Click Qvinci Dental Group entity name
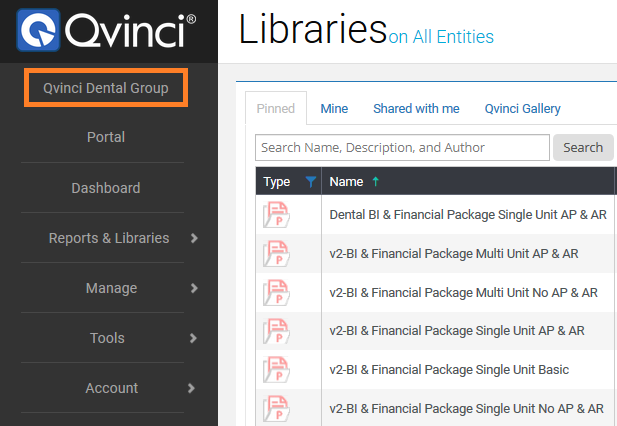 coord(106,88)
